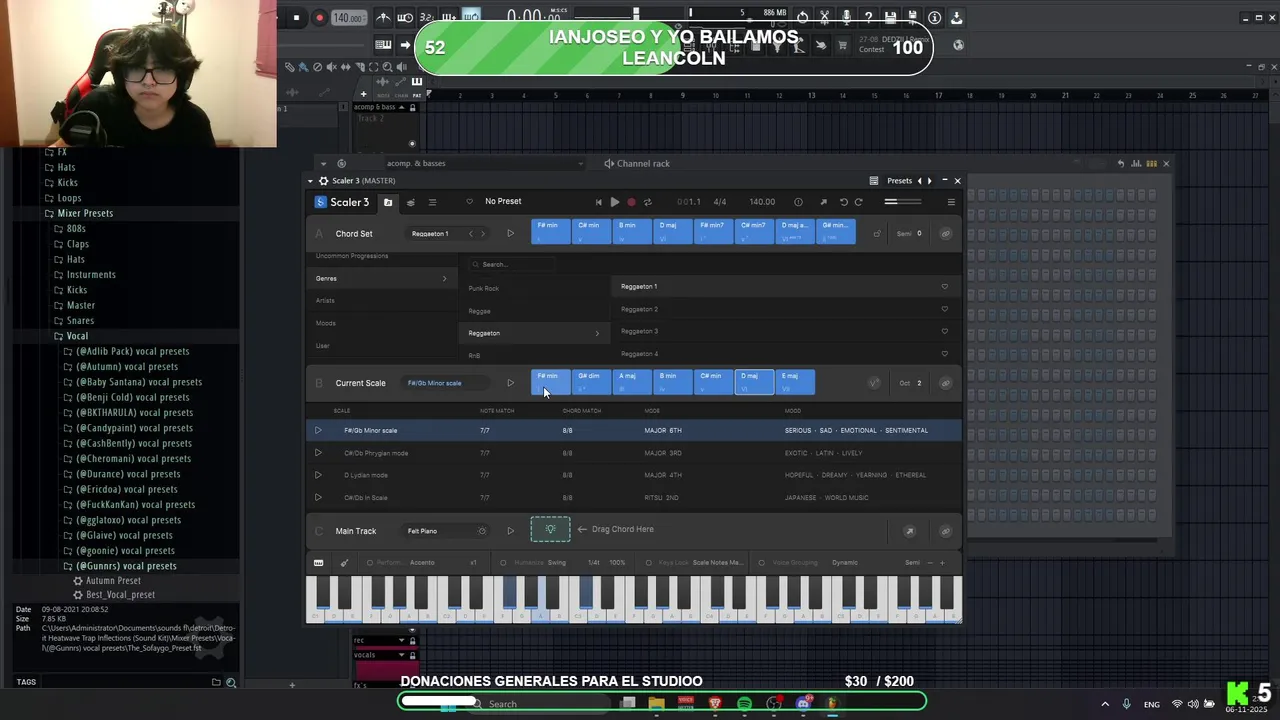
Task: Open F#/Gb Minor scale dropdown
Action: 447,383
